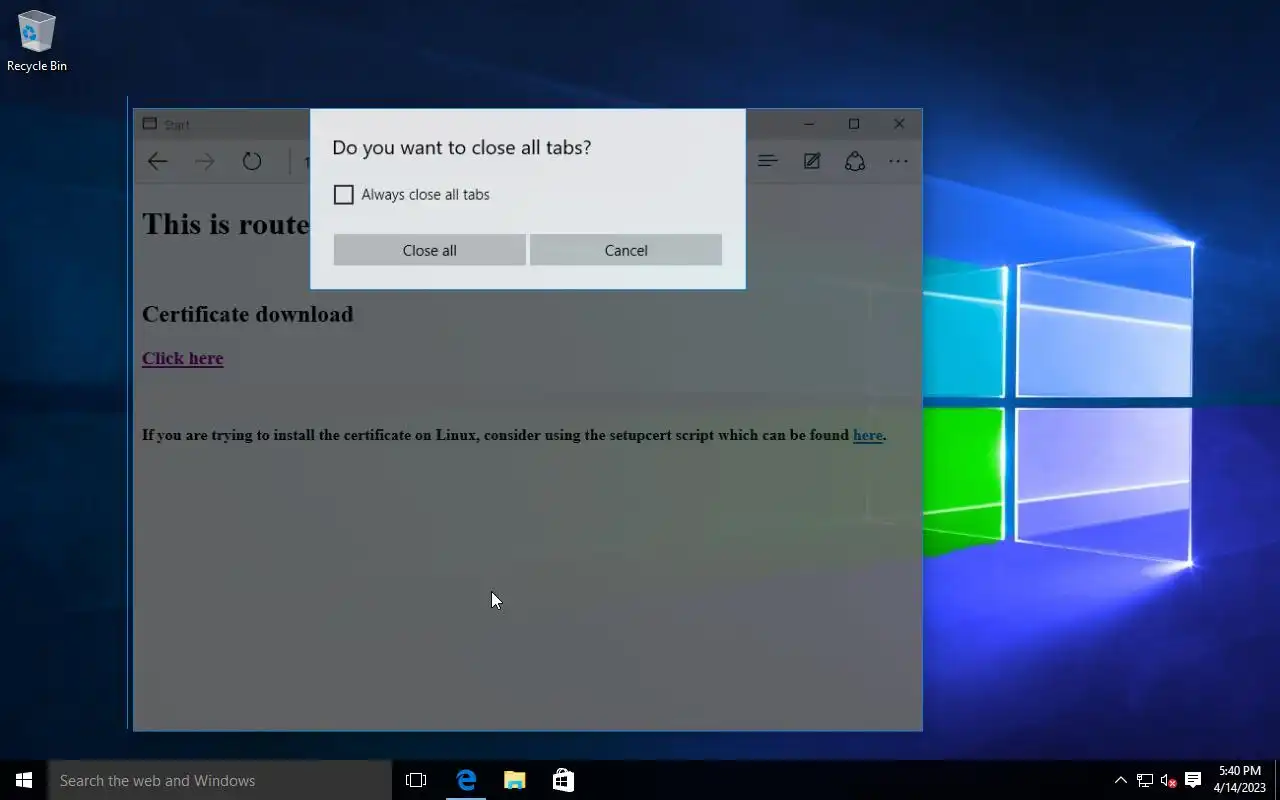Open the Store from the taskbar
Viewport: 1280px width, 800px height.
(563, 780)
